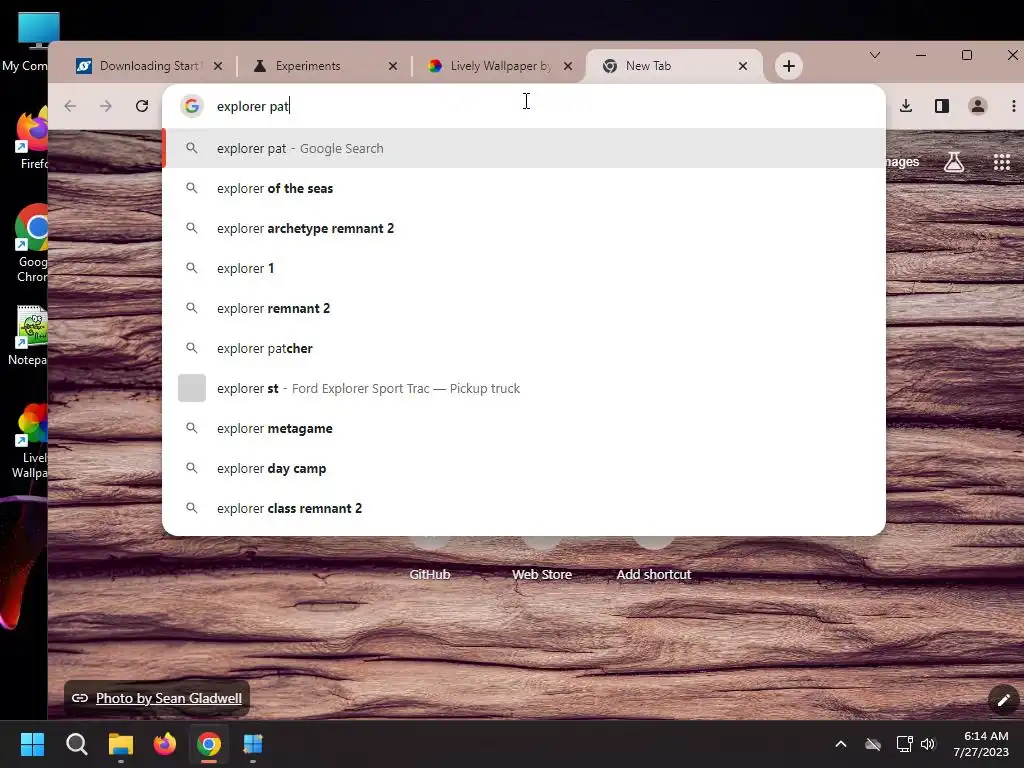Expand the tab search chevron
This screenshot has height=768, width=1024.
click(x=875, y=56)
